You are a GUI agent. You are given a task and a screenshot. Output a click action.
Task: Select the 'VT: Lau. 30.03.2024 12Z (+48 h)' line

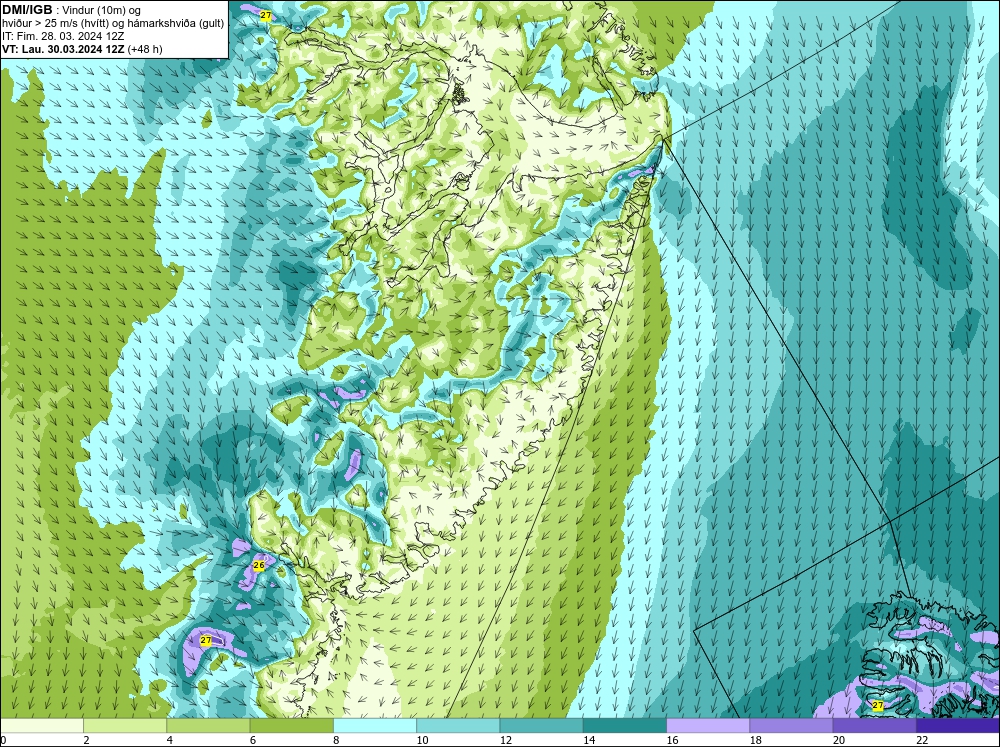click(x=82, y=49)
